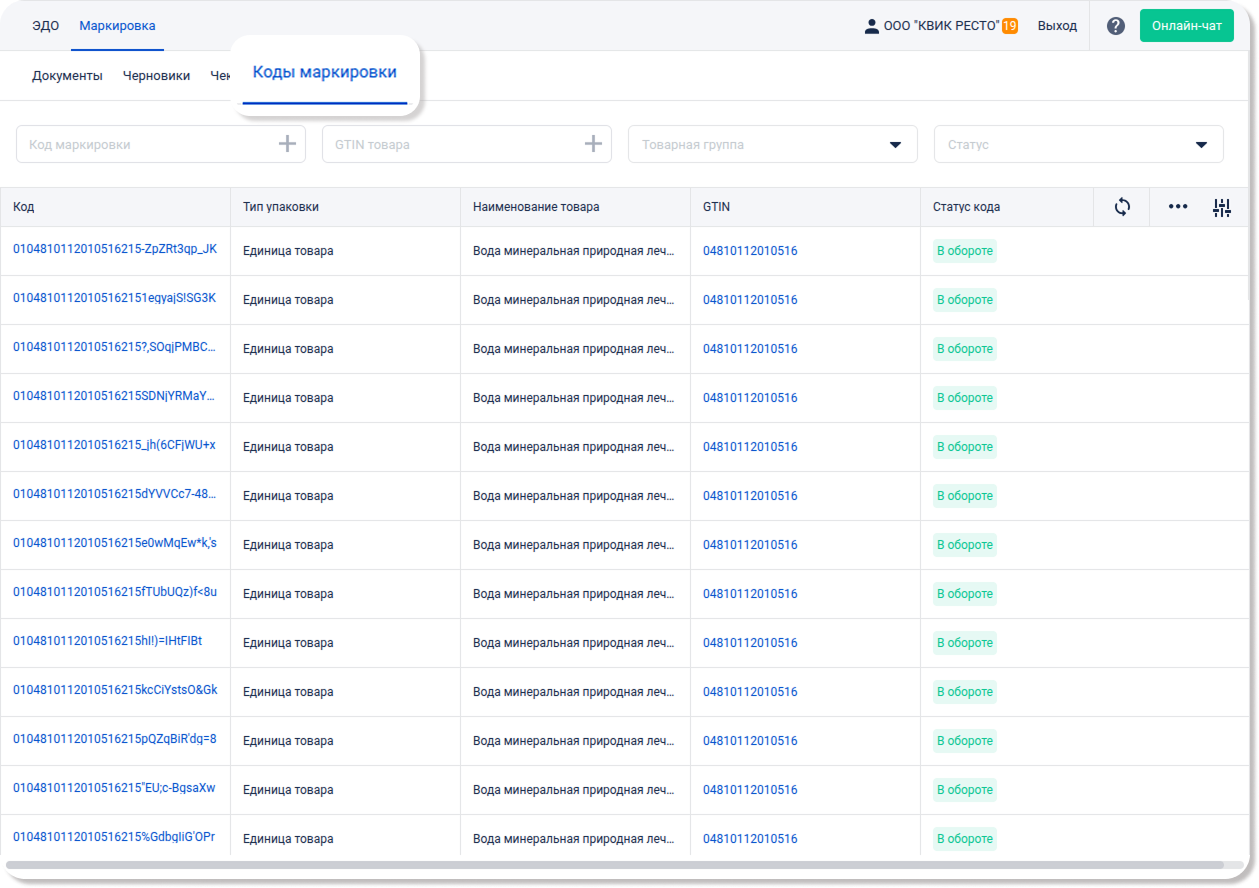This screenshot has height=888, width=1259.
Task: Open the column settings sliders icon
Action: [x=1221, y=207]
